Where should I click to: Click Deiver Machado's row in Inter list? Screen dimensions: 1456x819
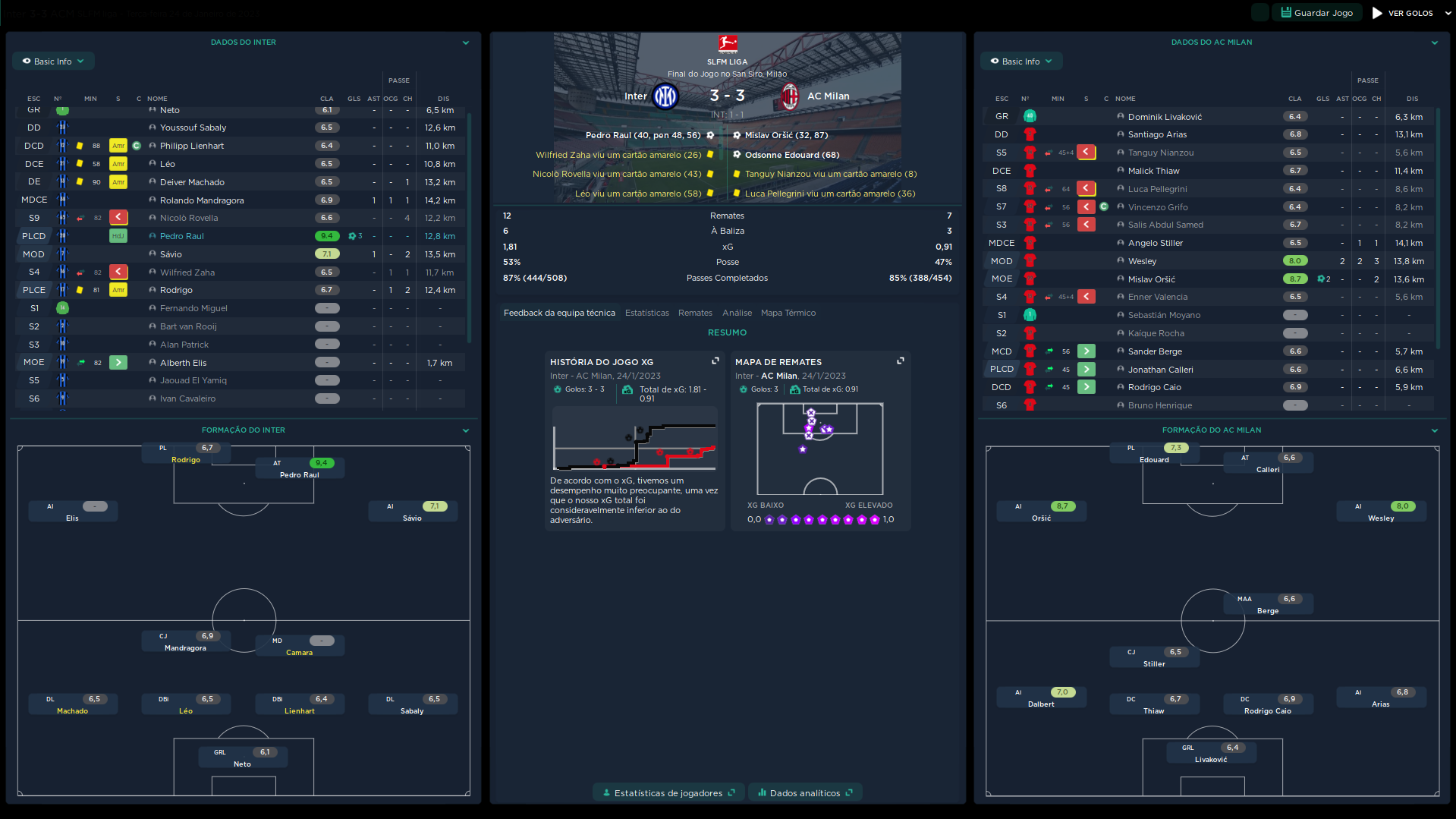(x=241, y=182)
